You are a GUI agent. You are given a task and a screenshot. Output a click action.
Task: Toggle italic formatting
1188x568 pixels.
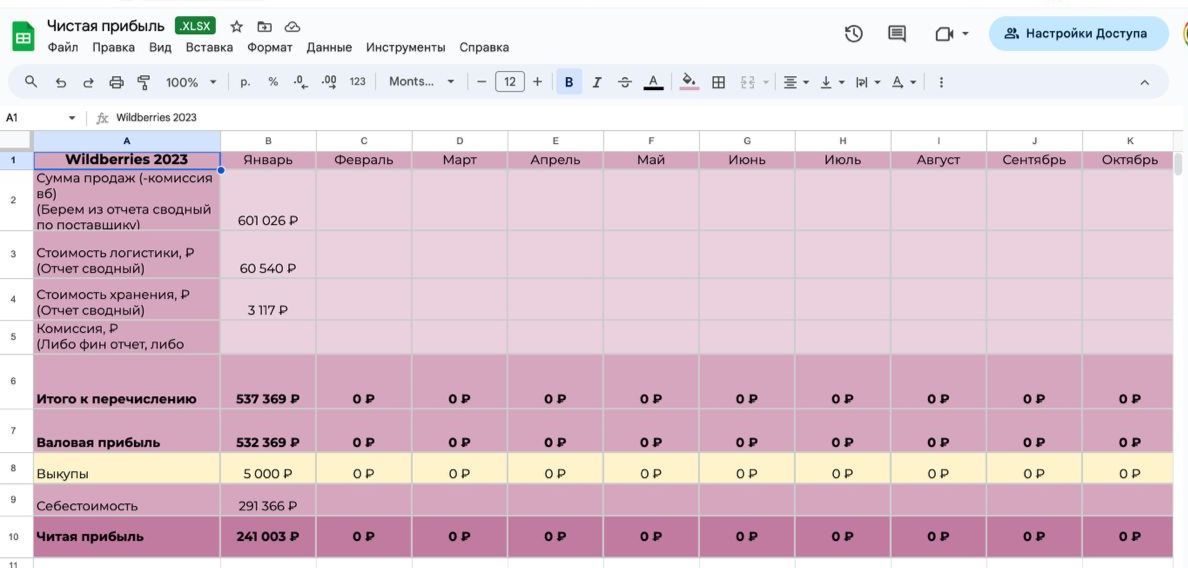pos(596,82)
